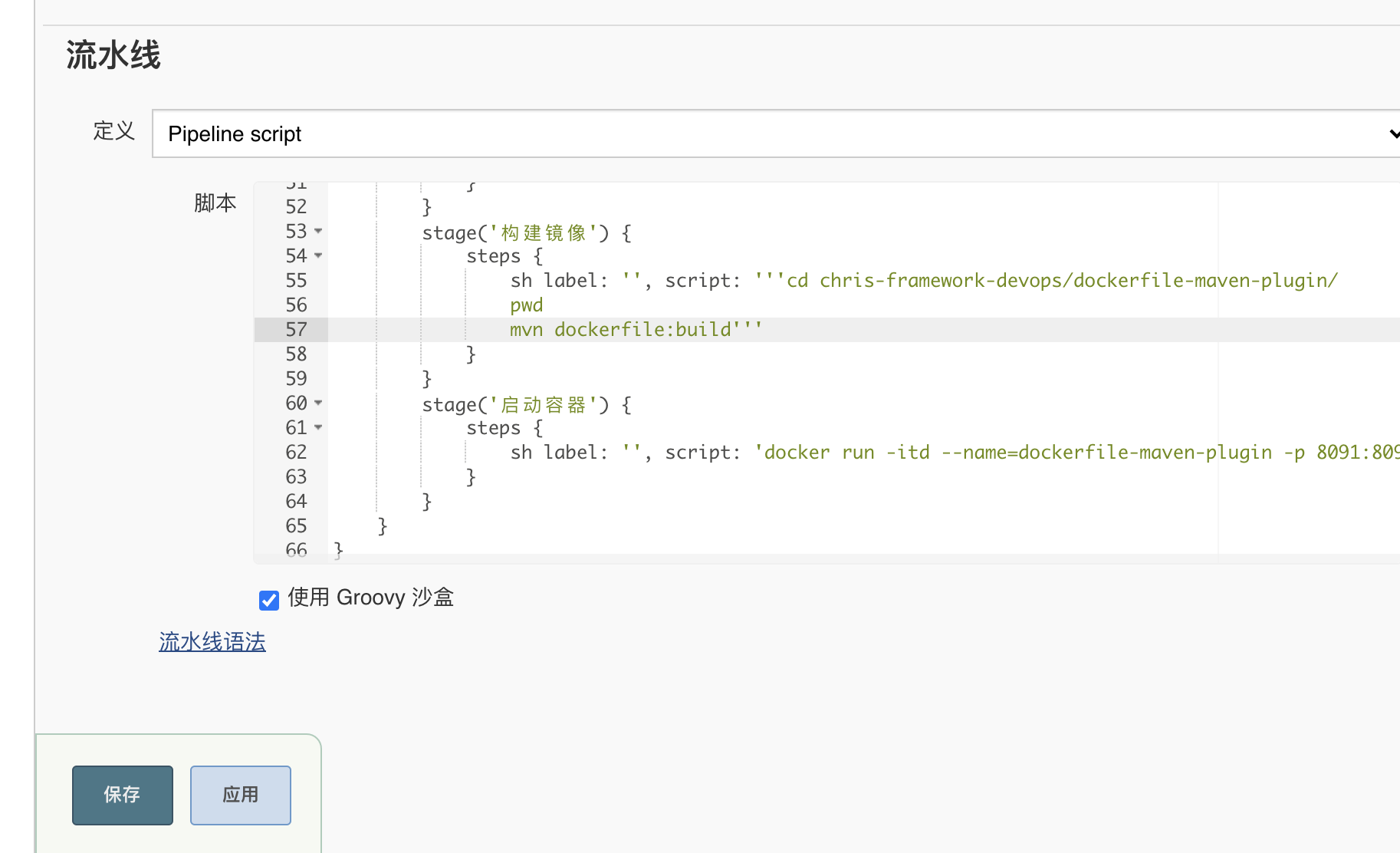Collapse the stage fold arrow on line 60
Viewport: 1400px width, 853px height.
(x=319, y=403)
